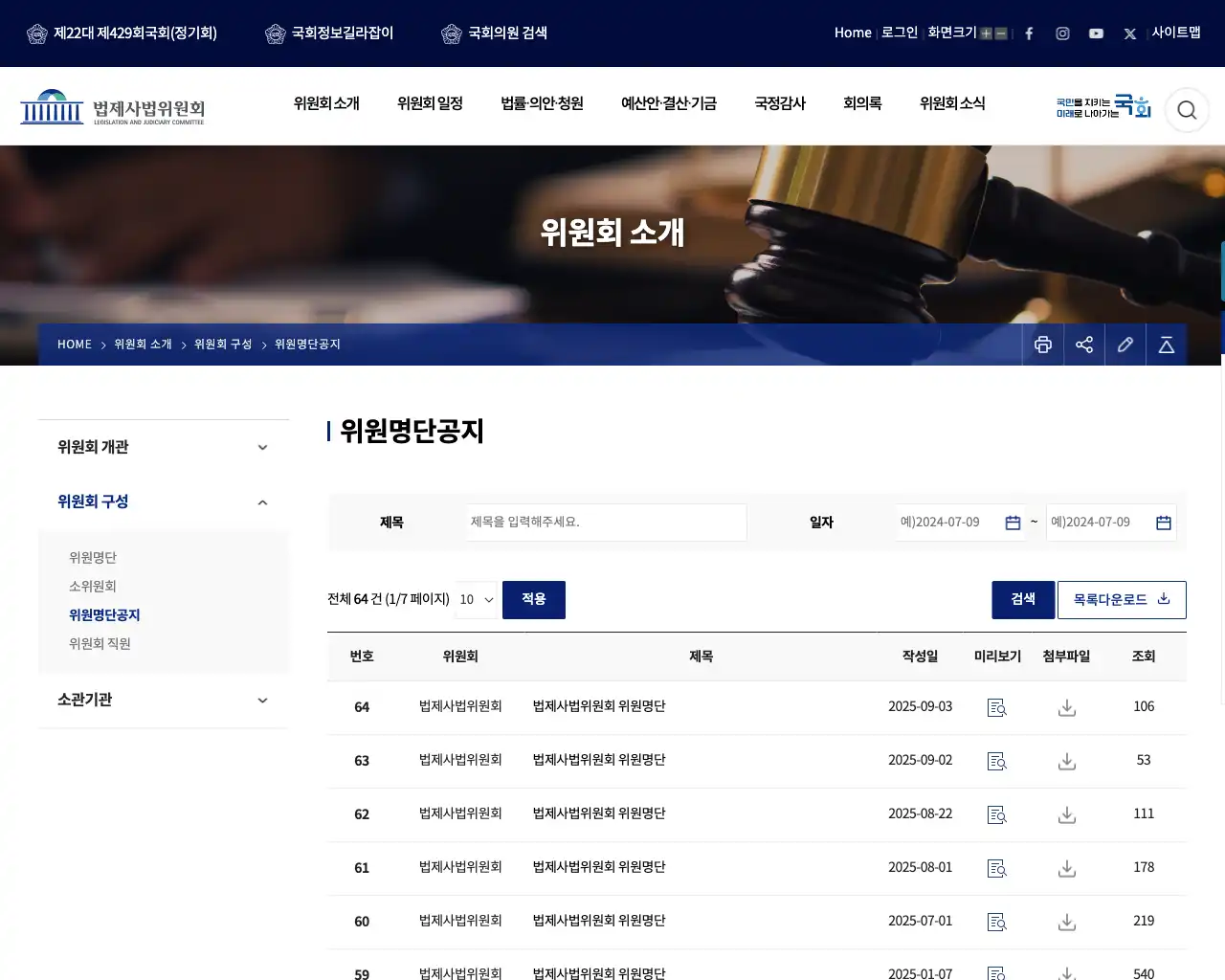
Task: Preview the post dated 2025-09-03
Action: click(x=997, y=707)
